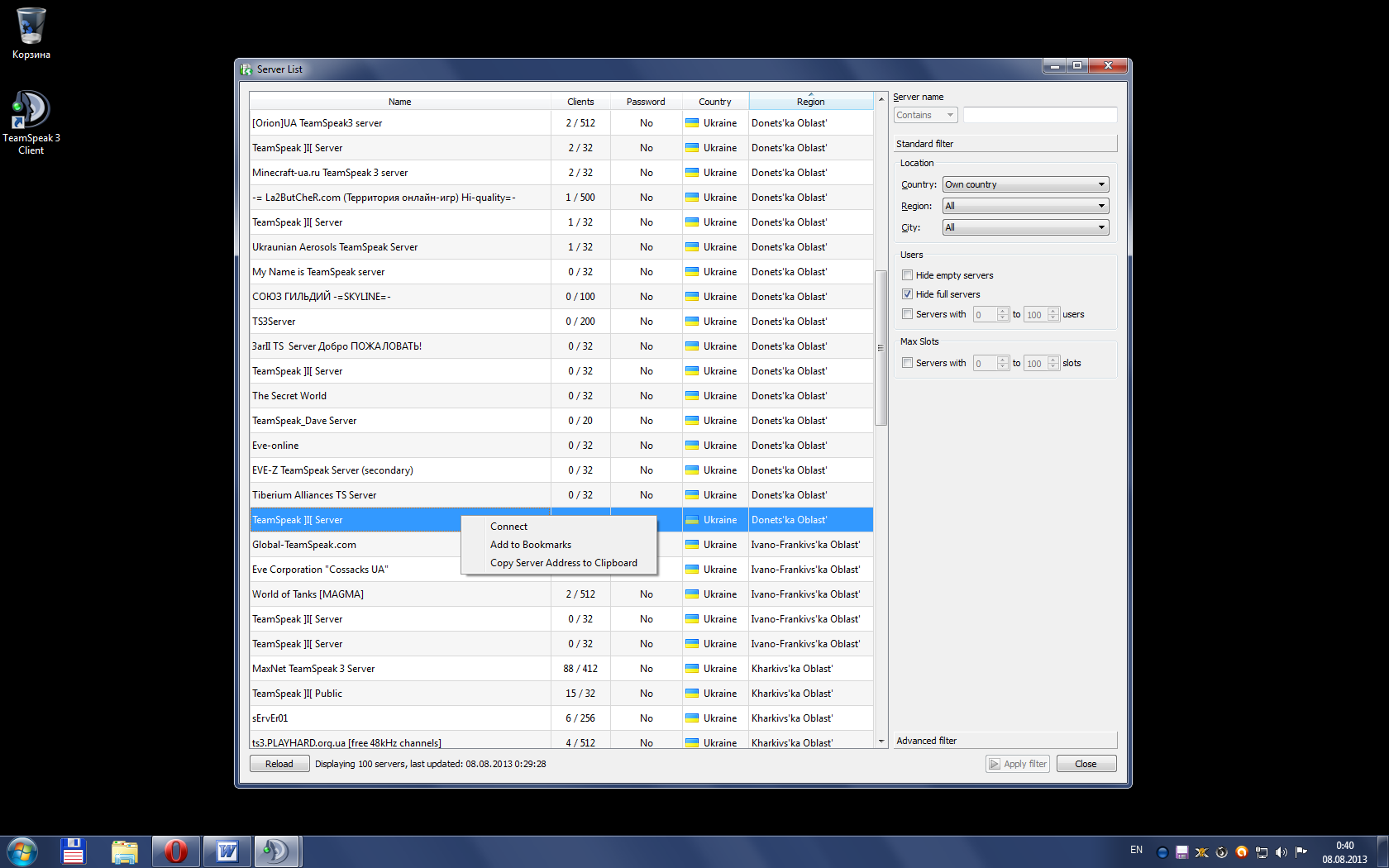This screenshot has width=1389, height=868.
Task: Click Ukraine flag in MaxNet TeamSpeak 3 row
Action: pyautogui.click(x=692, y=669)
